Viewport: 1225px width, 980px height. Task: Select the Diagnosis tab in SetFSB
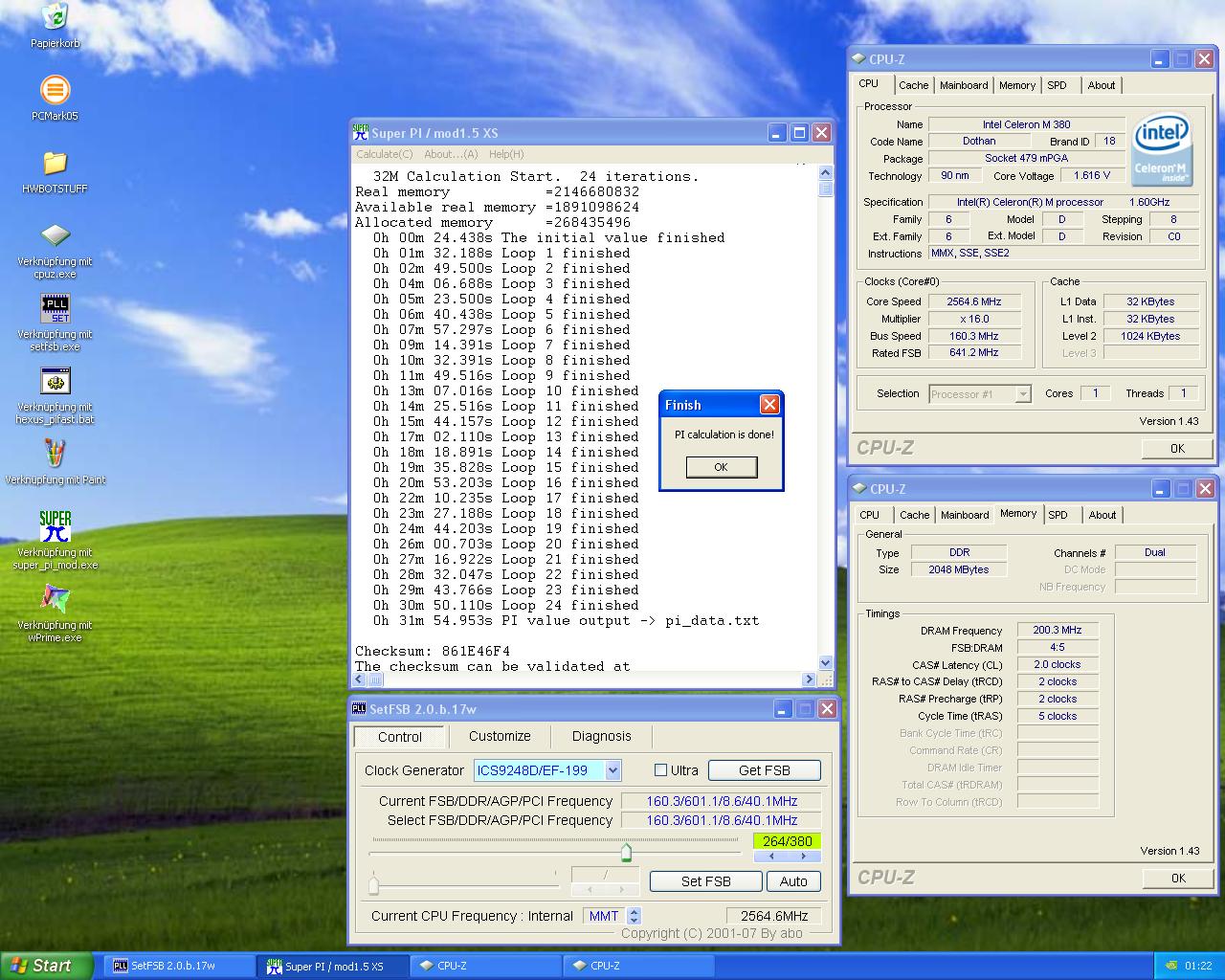tap(602, 736)
